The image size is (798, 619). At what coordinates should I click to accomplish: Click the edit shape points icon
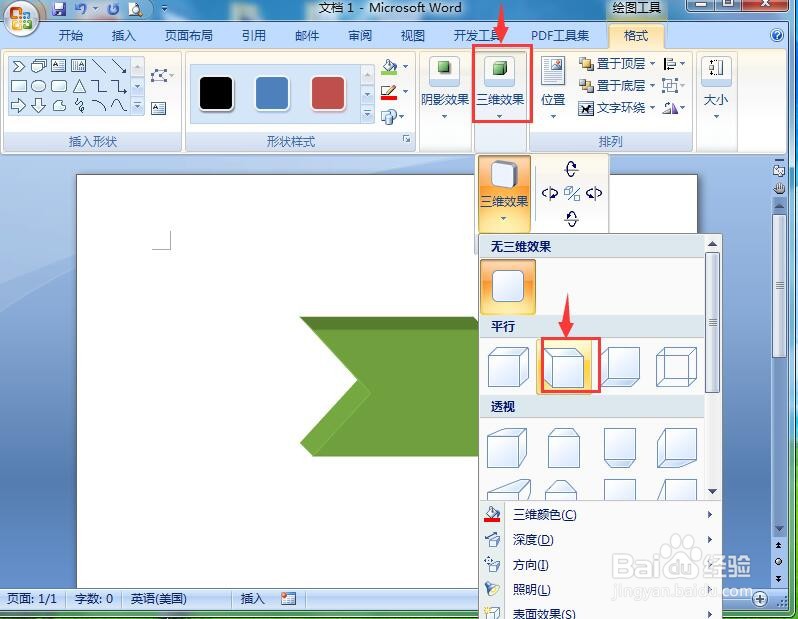(160, 76)
